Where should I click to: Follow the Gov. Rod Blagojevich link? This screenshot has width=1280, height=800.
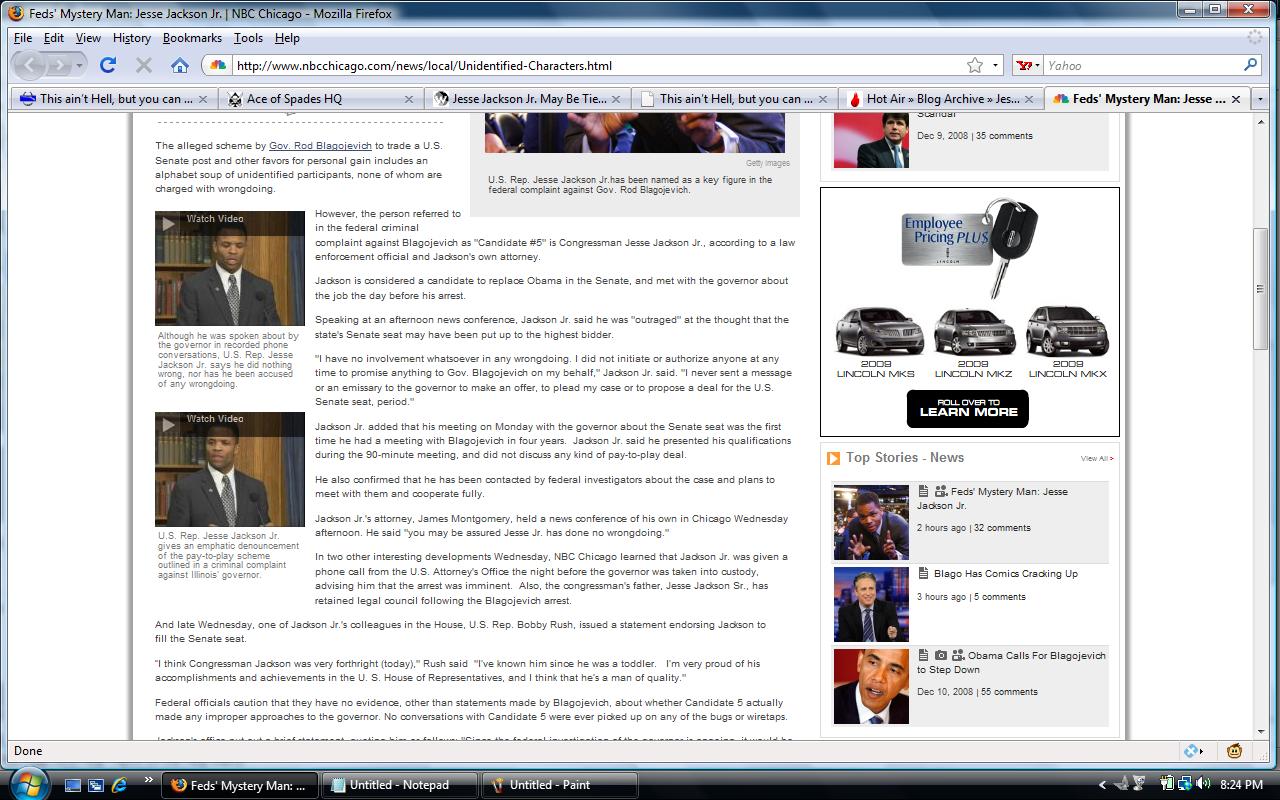pyautogui.click(x=320, y=146)
